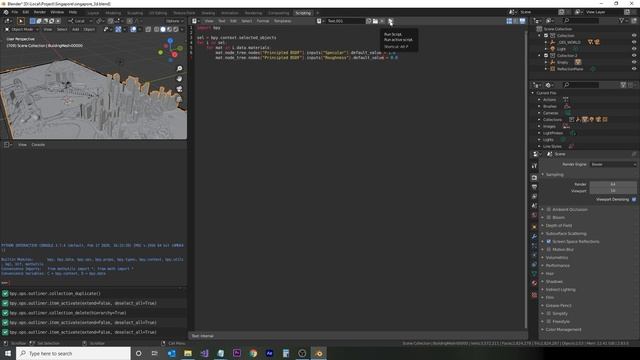This screenshot has height=360, width=640.
Task: Open the Active Tool properties tab icon
Action: click(x=534, y=166)
